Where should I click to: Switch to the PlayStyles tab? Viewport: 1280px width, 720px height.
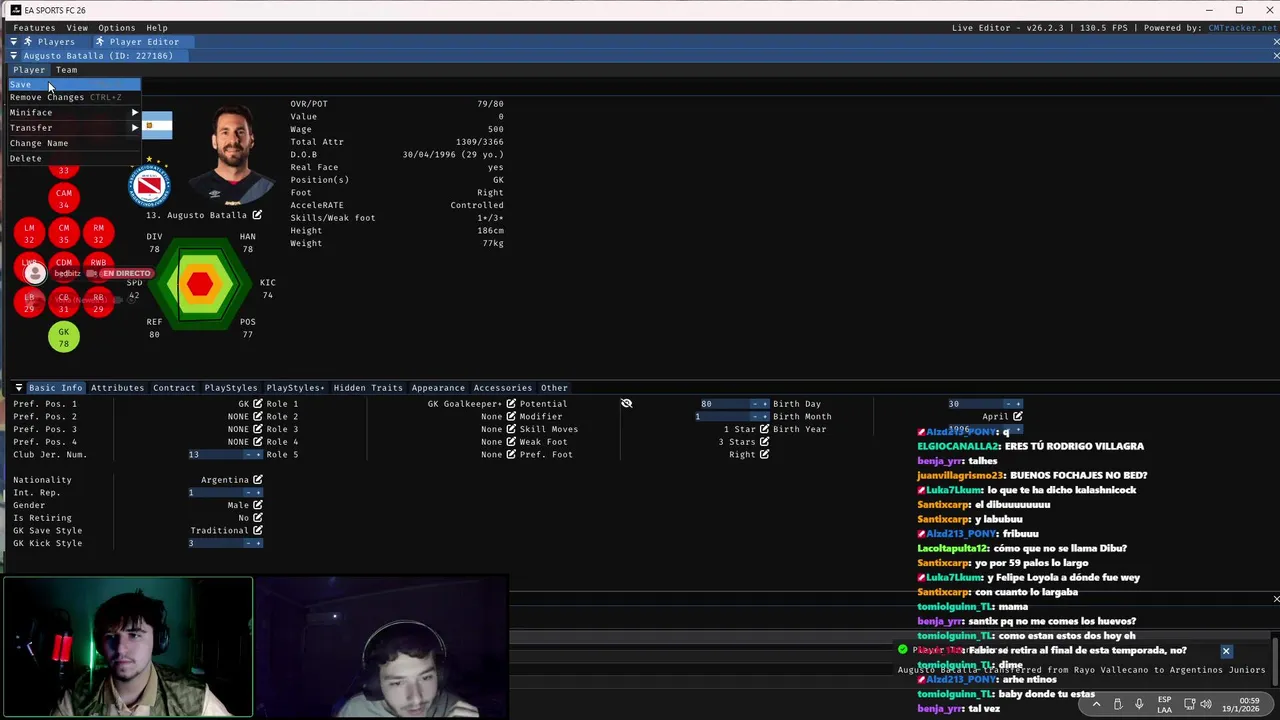pyautogui.click(x=231, y=388)
